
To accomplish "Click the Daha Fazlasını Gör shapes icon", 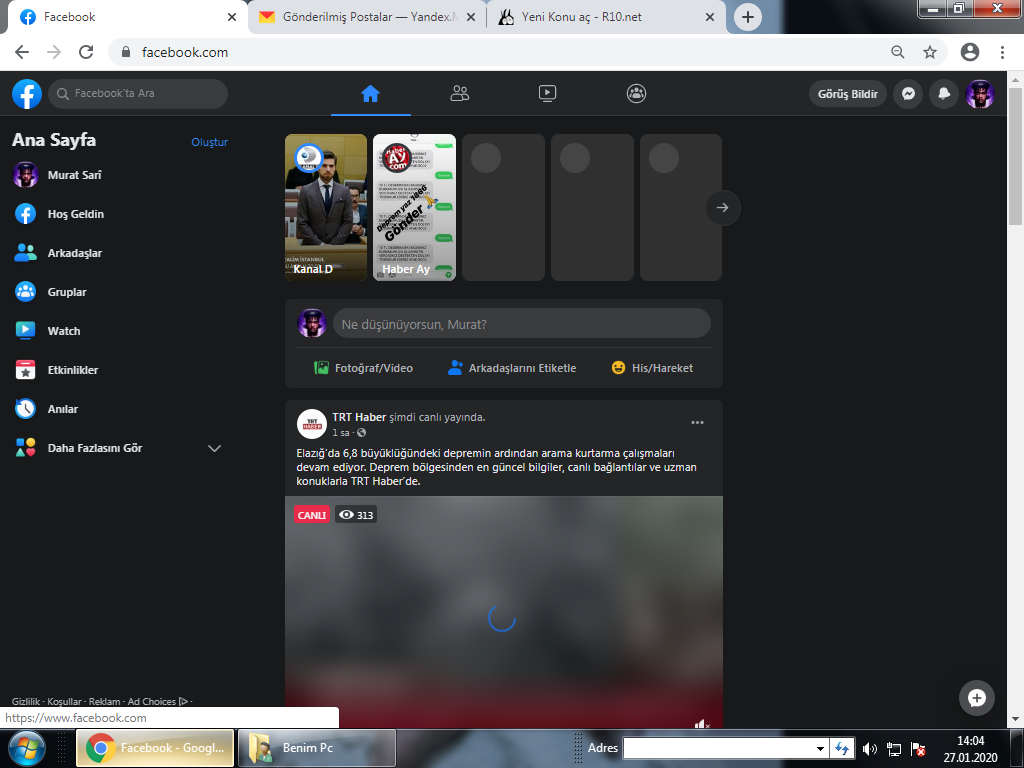I will tap(25, 448).
